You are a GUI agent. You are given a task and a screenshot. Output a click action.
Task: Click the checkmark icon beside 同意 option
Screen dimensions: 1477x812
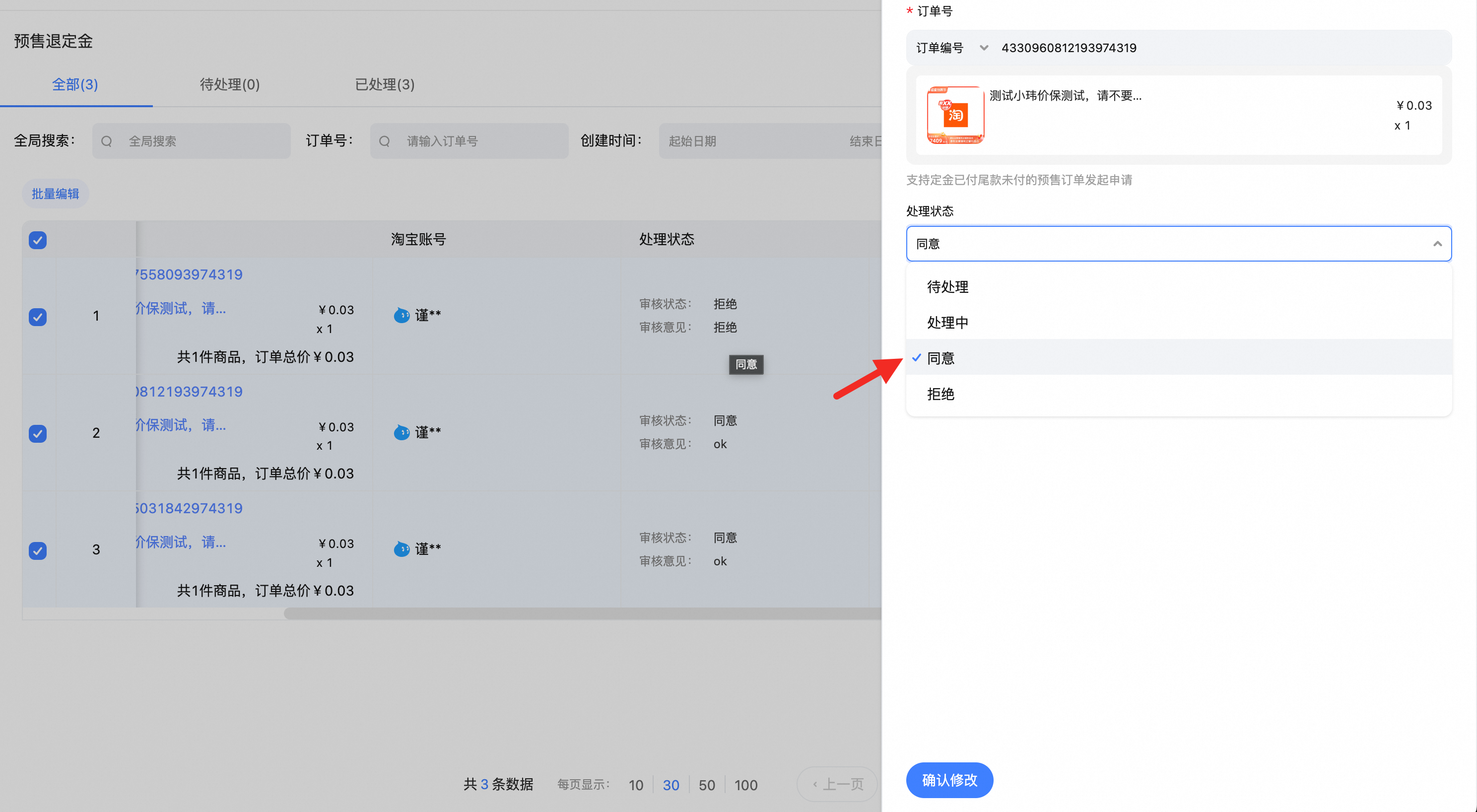click(916, 358)
